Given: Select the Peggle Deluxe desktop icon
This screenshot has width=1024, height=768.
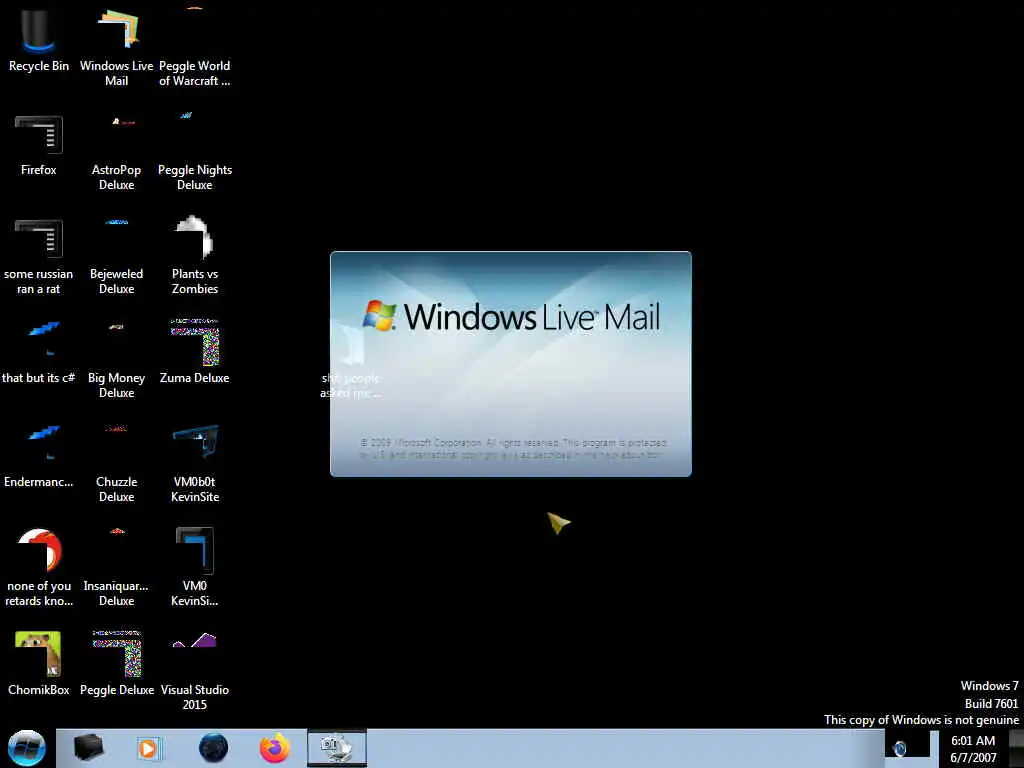Looking at the screenshot, I should pos(117,664).
